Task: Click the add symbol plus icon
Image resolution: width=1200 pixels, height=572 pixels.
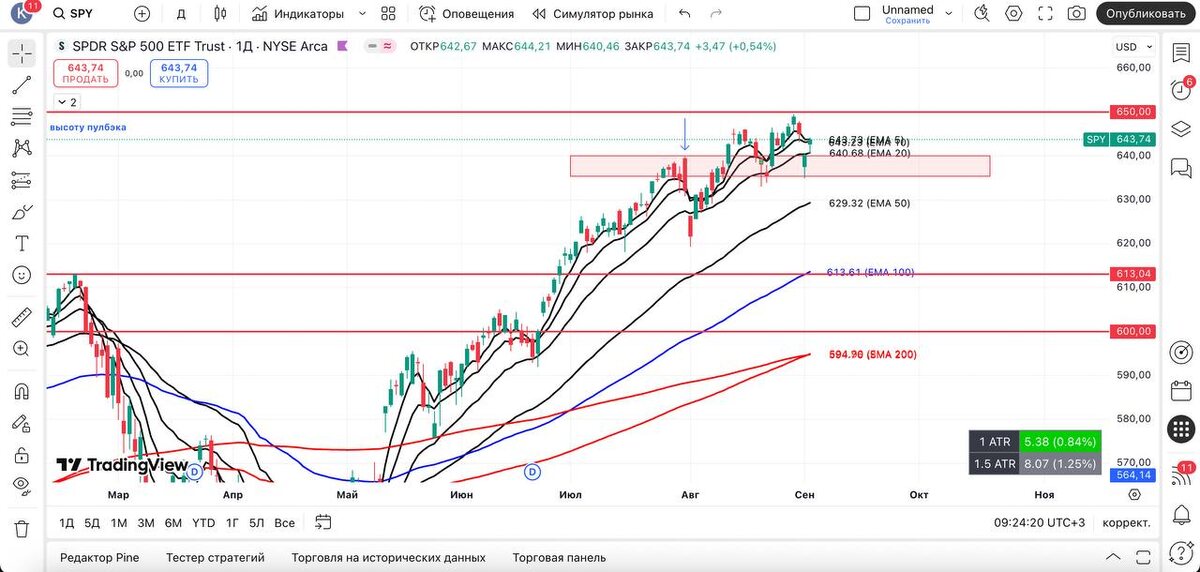Action: click(x=142, y=14)
